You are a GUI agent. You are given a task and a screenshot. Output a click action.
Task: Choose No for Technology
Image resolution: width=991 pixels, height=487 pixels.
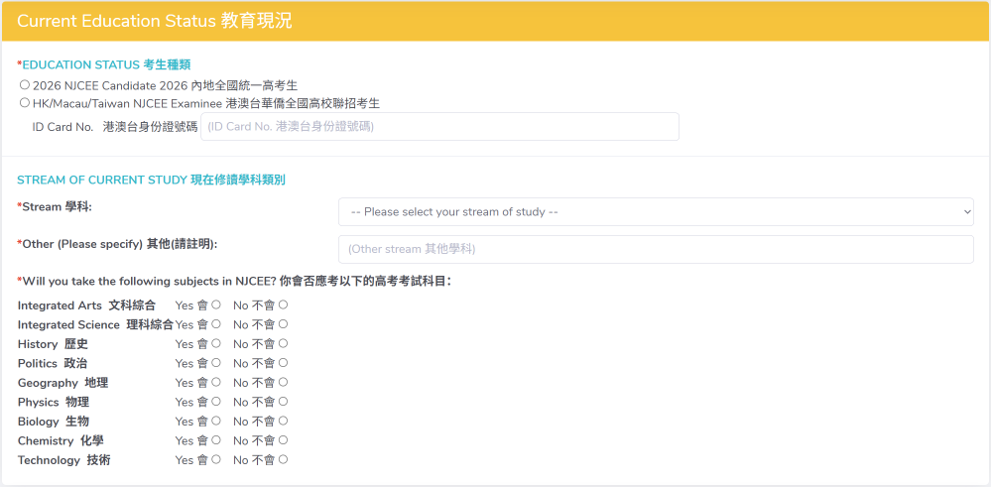pyautogui.click(x=283, y=460)
